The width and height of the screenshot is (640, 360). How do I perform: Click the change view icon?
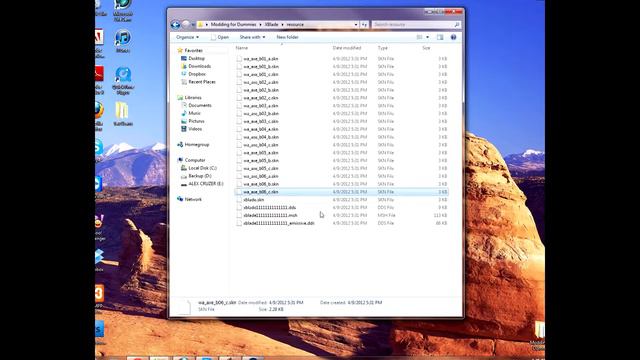coord(420,37)
